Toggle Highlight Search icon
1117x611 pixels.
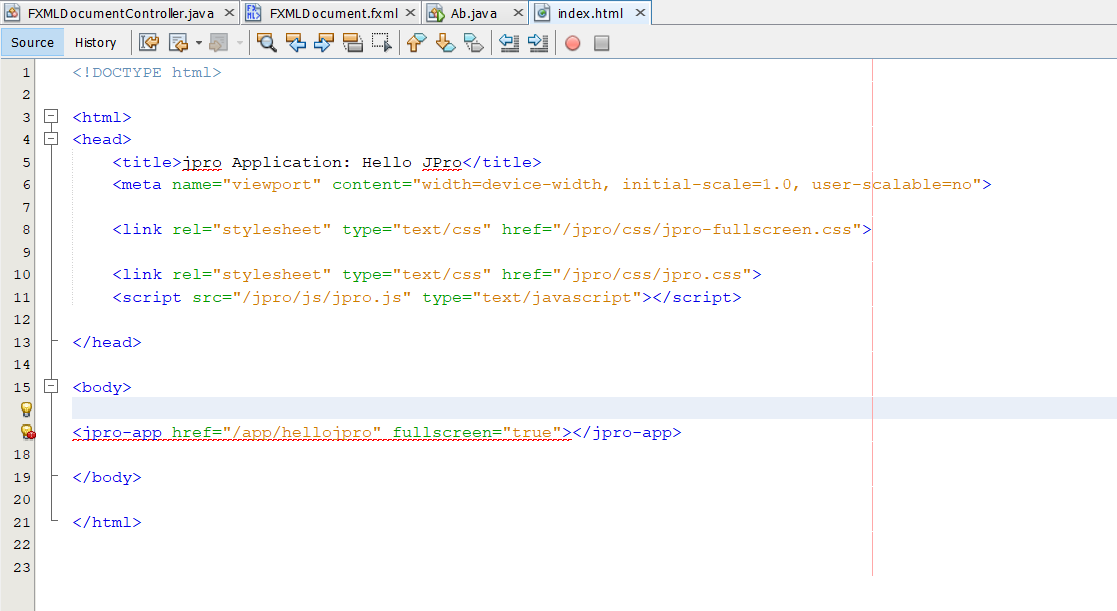353,43
